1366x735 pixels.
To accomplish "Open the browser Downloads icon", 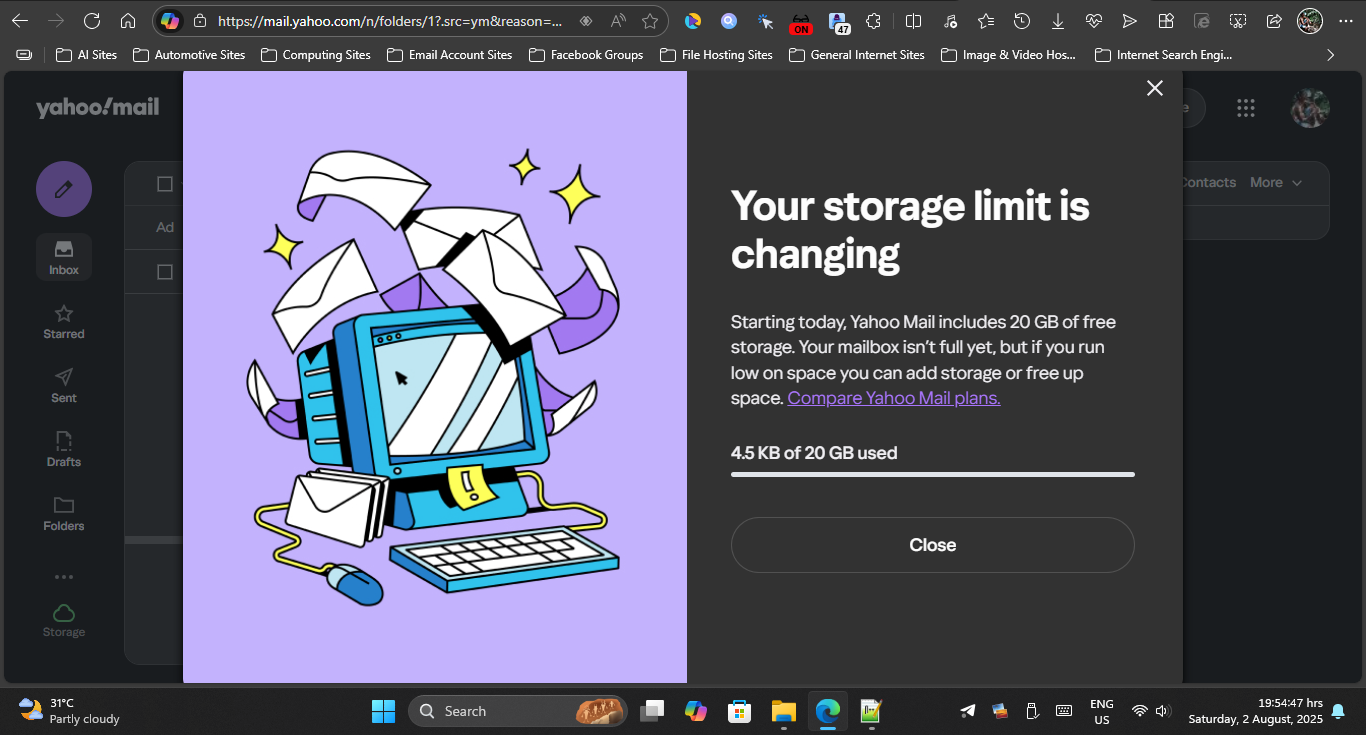I will (1058, 21).
